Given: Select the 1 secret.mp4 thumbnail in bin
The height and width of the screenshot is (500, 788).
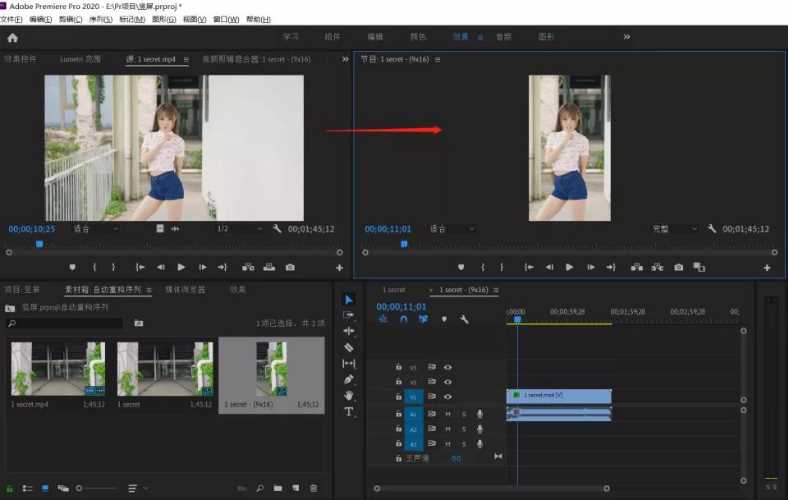Looking at the screenshot, I should click(x=57, y=368).
